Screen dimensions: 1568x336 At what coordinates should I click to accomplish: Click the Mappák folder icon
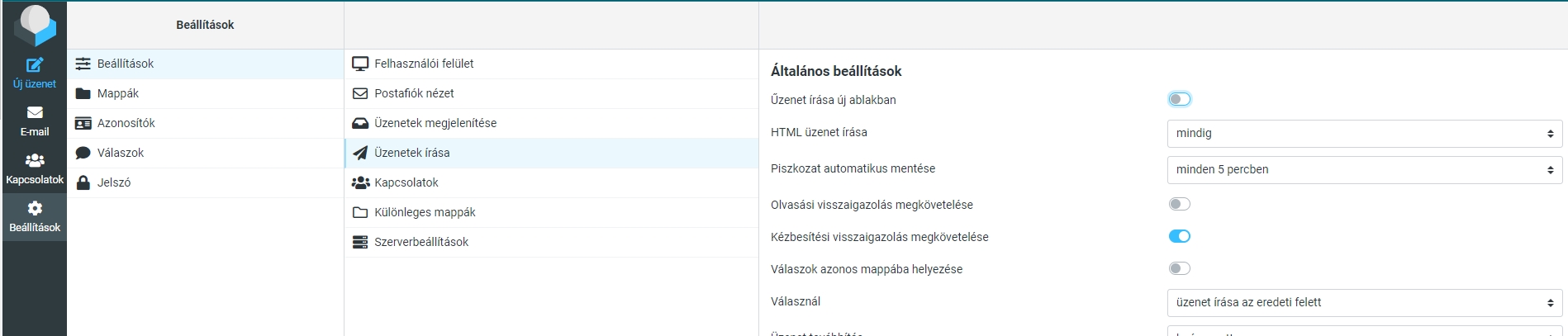pos(83,93)
